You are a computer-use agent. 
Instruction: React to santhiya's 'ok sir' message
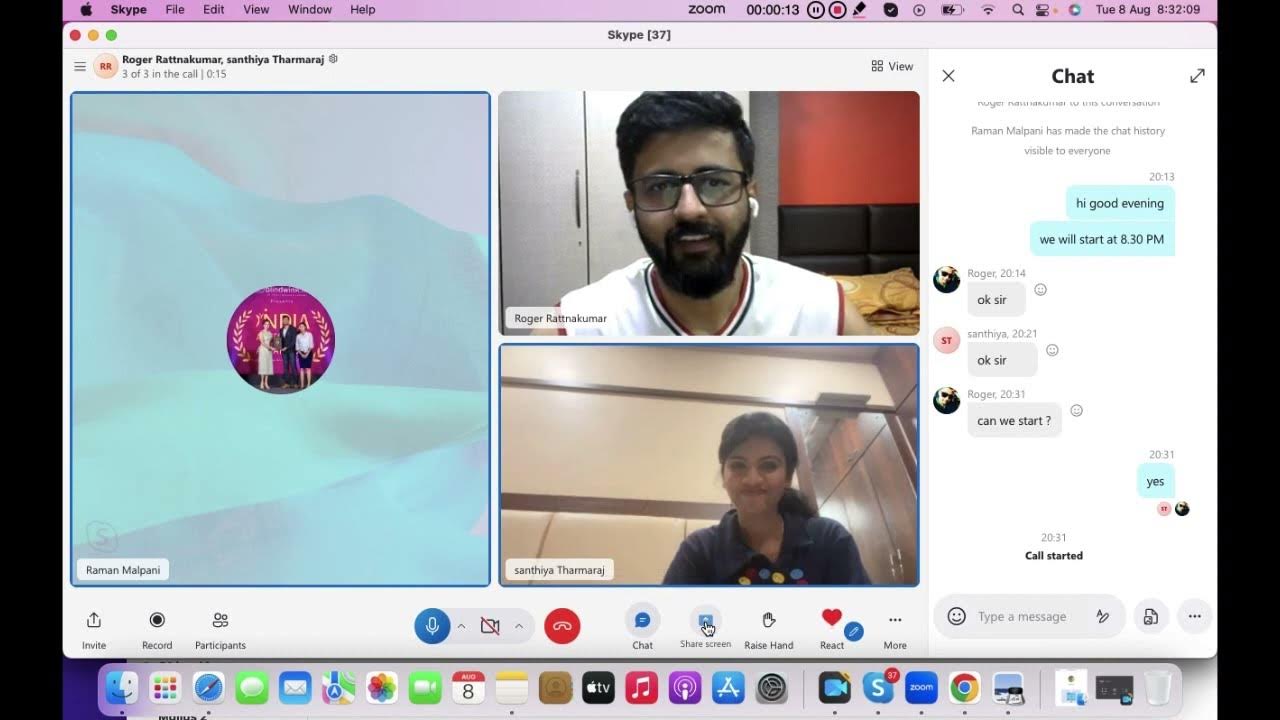[x=1052, y=350]
